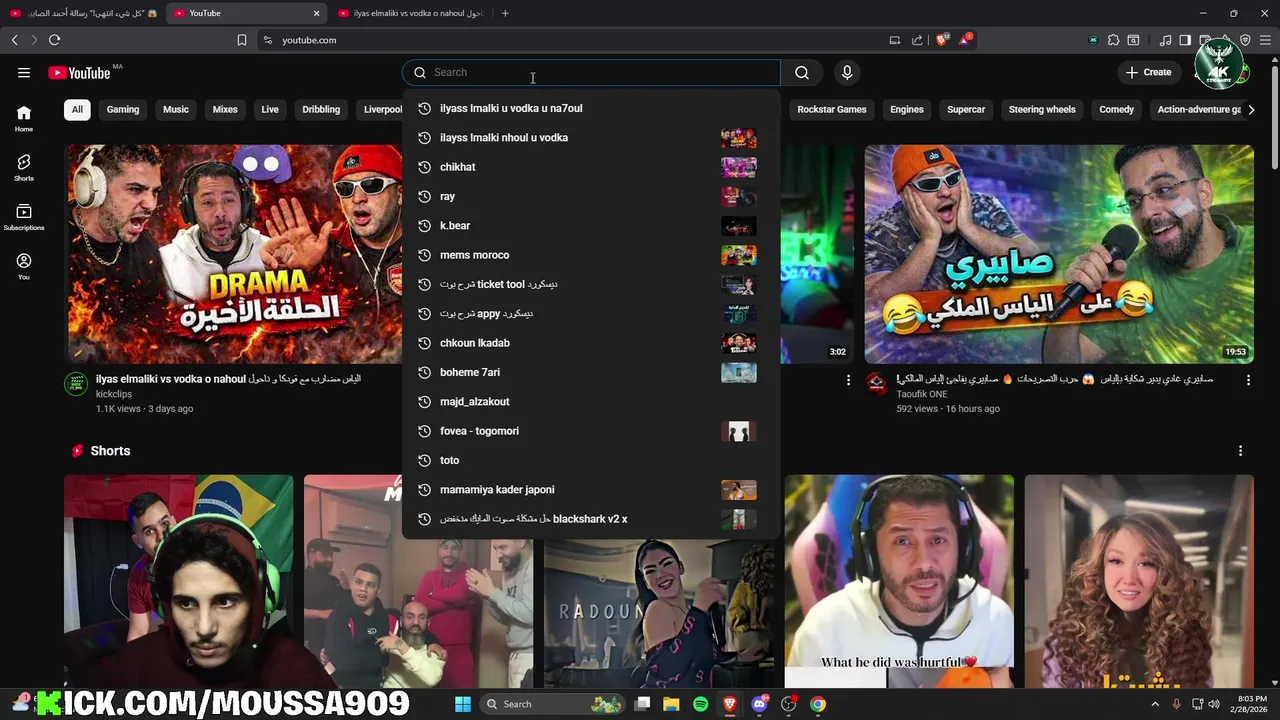1280x720 pixels.
Task: Click the YouTube search input field
Action: coord(591,72)
